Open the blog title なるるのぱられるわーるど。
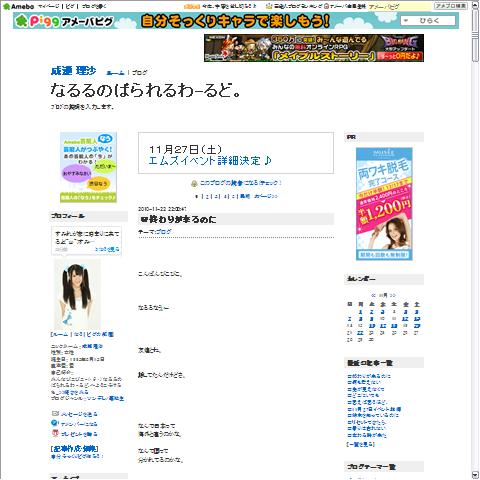Image resolution: width=480 pixels, height=480 pixels. click(146, 90)
